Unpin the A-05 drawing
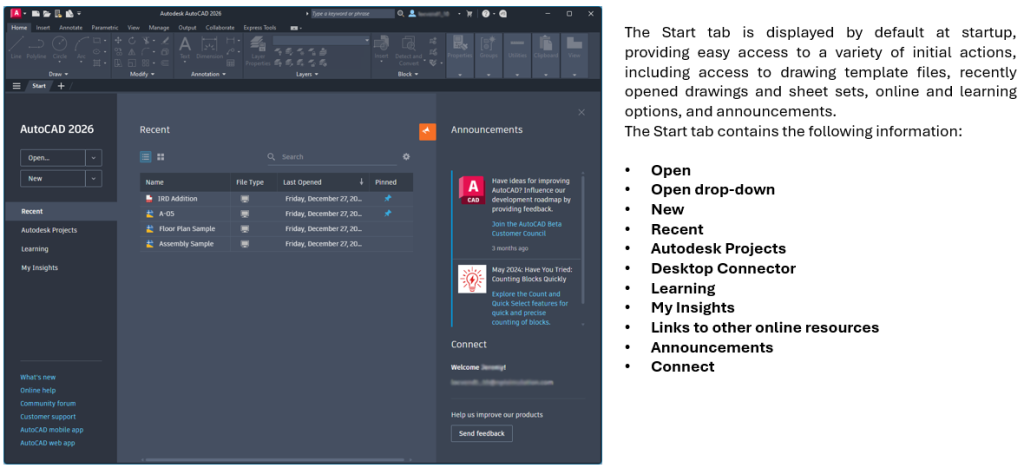Viewport: 1024px width, 468px height. pyautogui.click(x=388, y=214)
